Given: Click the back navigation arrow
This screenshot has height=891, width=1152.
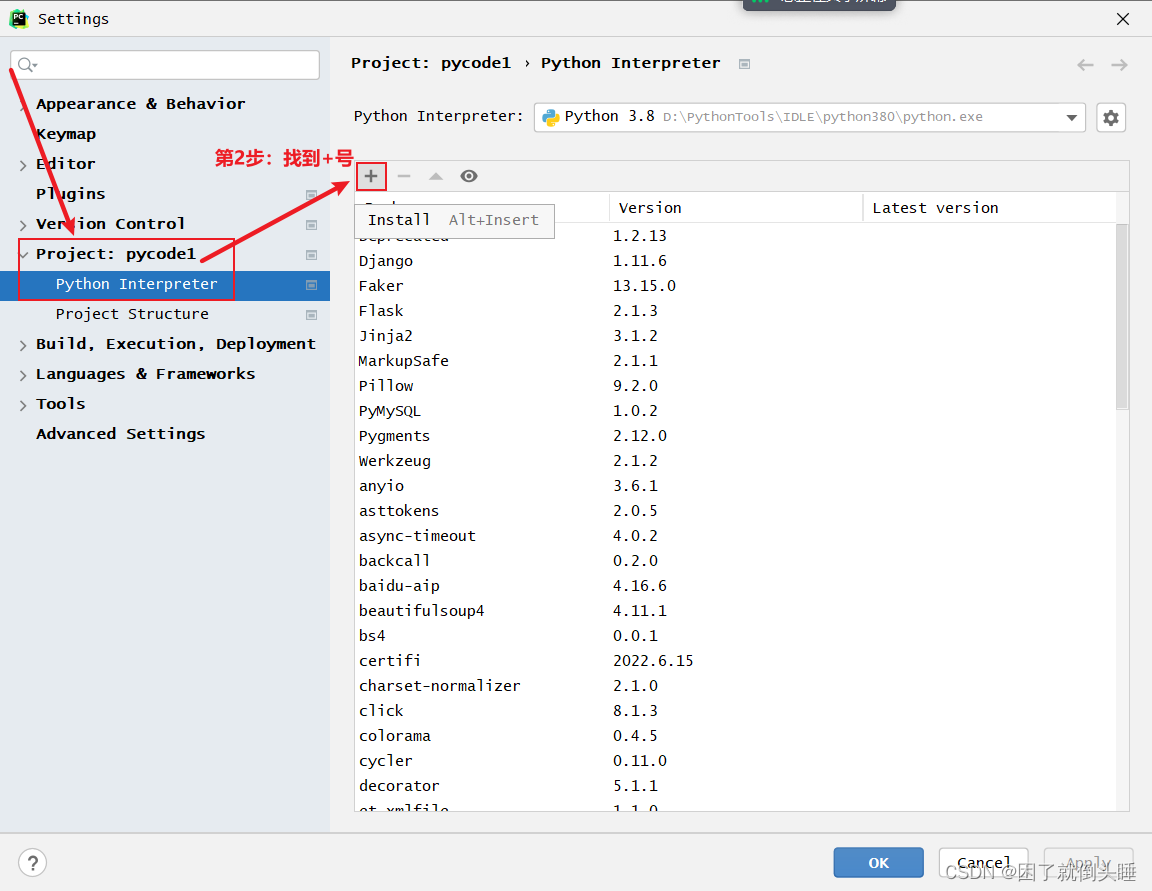Looking at the screenshot, I should (x=1085, y=65).
